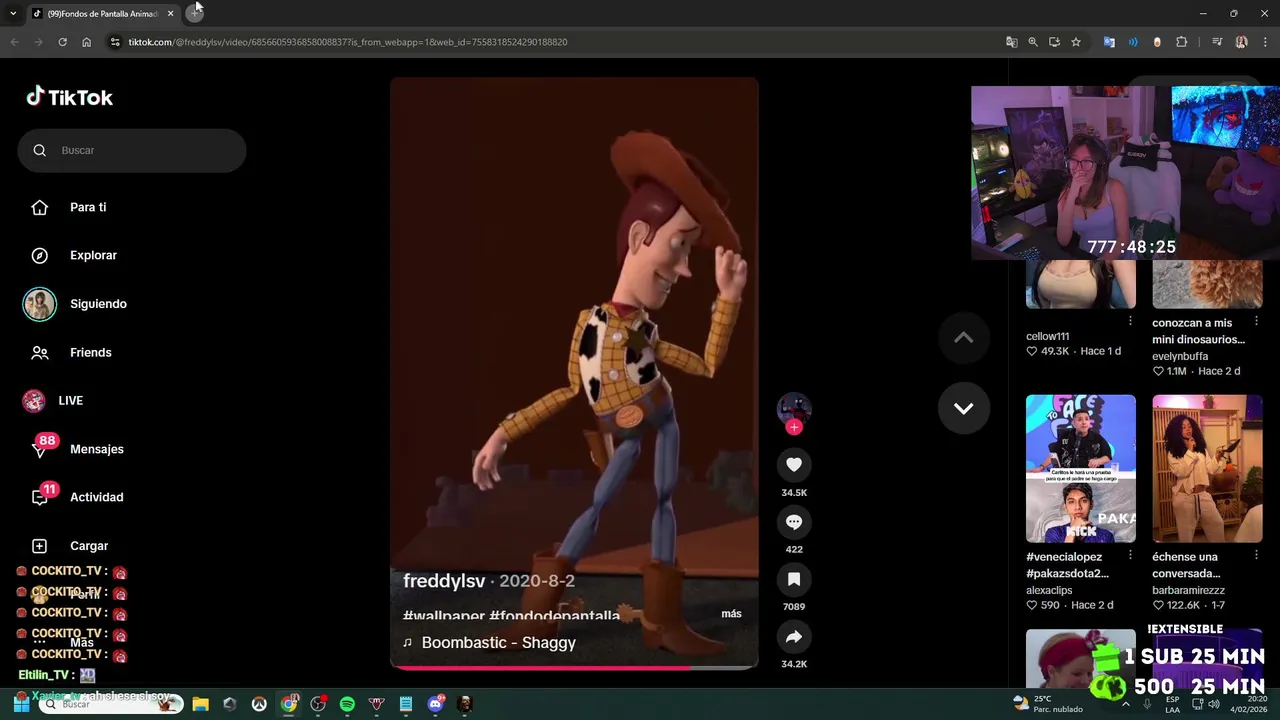Open options for the mini dinosaurios video

point(1256,321)
